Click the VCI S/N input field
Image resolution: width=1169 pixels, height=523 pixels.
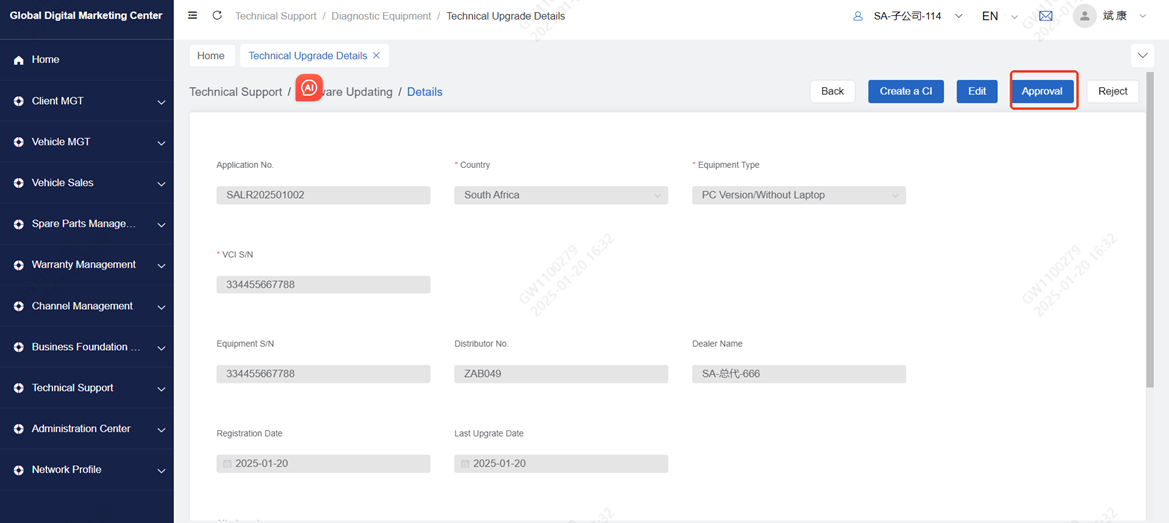coord(323,285)
